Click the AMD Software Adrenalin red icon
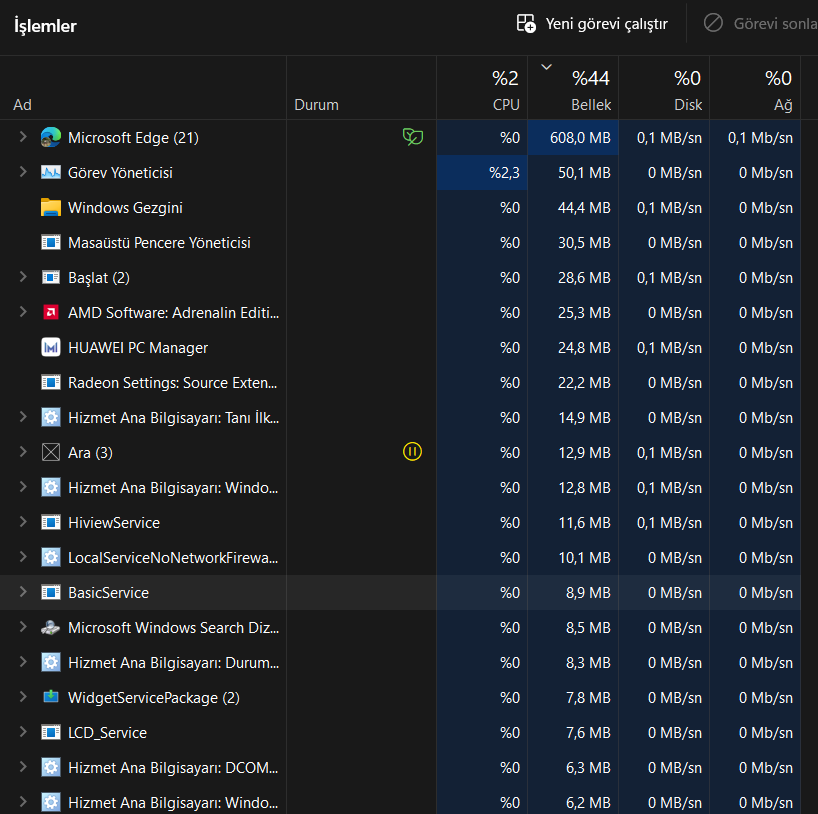 51,313
